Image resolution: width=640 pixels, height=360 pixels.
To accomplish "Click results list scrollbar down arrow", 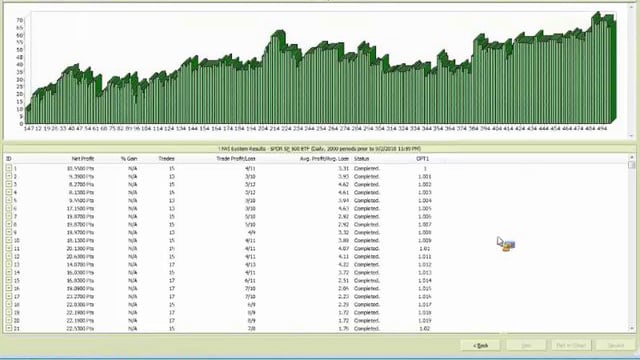I will tap(632, 329).
